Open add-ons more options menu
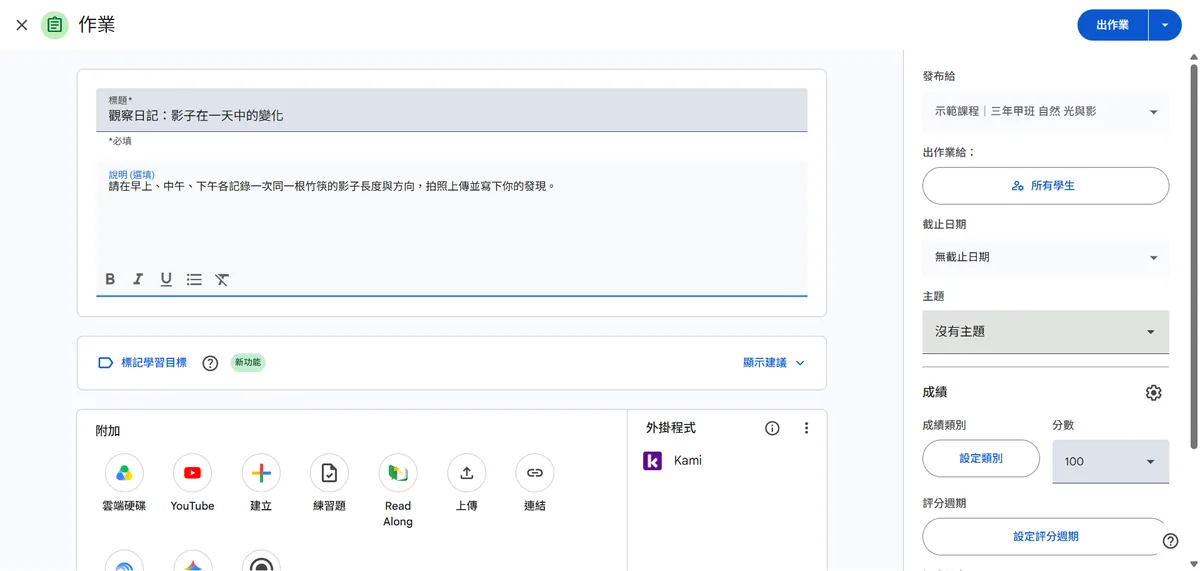 (806, 428)
